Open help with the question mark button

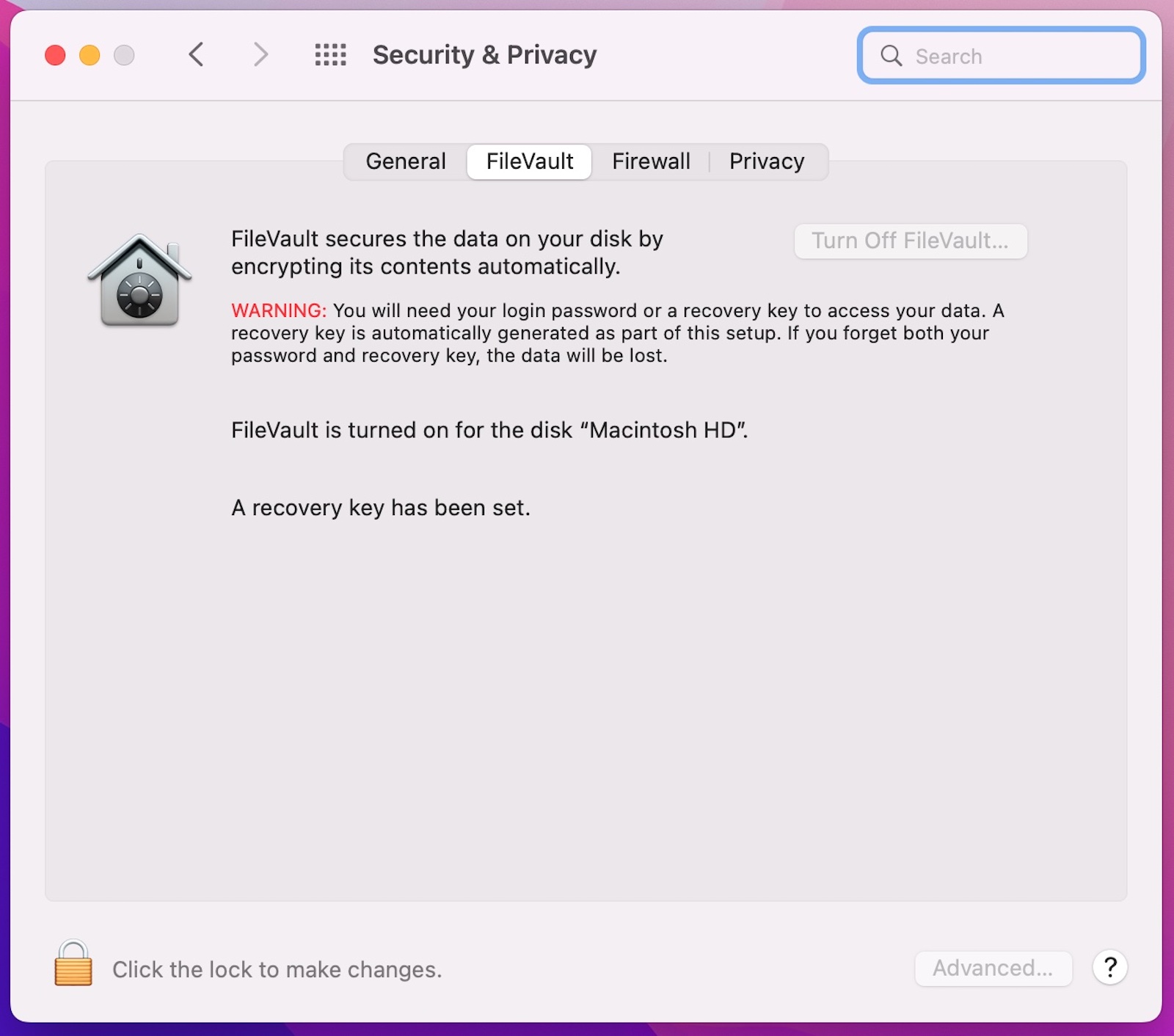click(x=1109, y=968)
